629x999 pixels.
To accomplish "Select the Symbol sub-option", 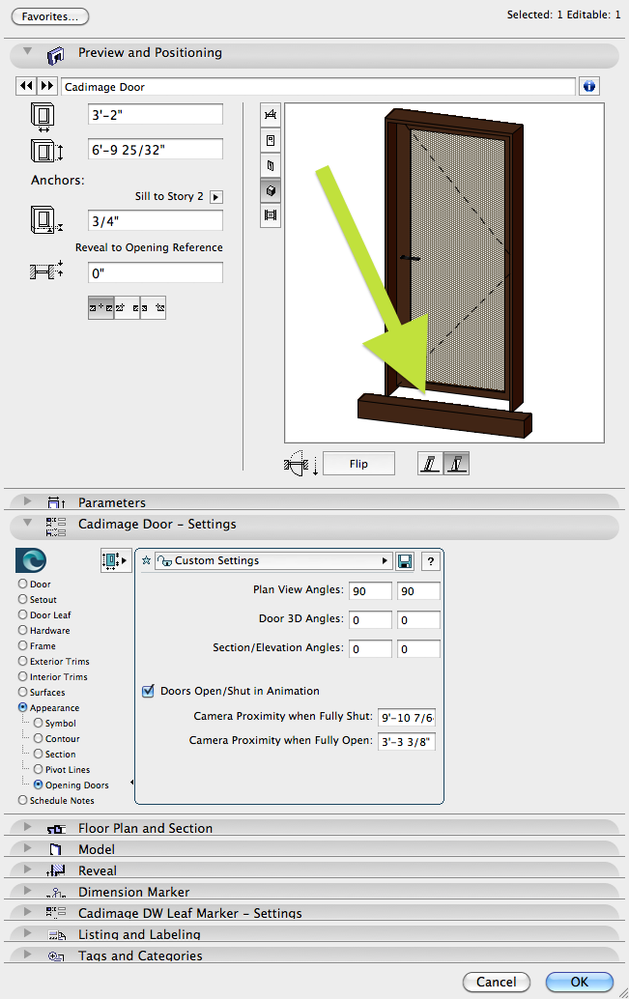I will (38, 723).
